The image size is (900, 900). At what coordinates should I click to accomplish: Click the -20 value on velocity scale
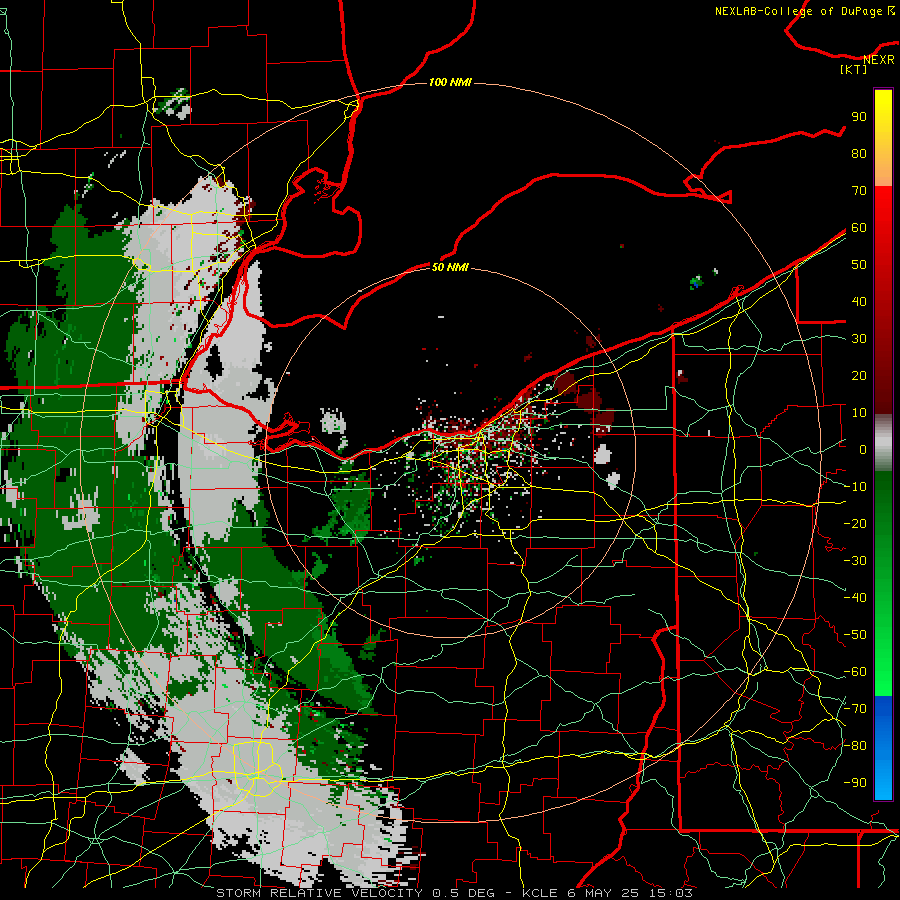pyautogui.click(x=855, y=524)
